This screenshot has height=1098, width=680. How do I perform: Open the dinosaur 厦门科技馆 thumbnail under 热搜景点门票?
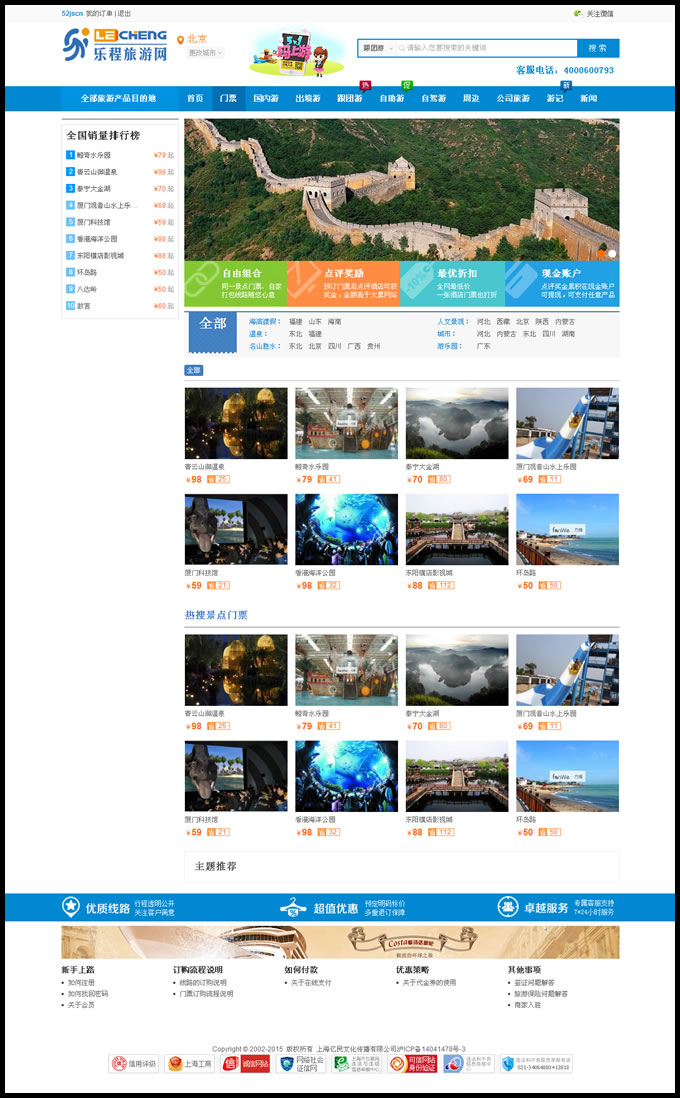coord(236,776)
